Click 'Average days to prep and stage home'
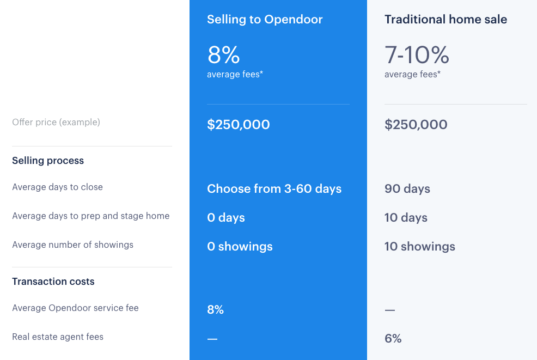Image resolution: width=537 pixels, height=360 pixels. click(x=91, y=216)
